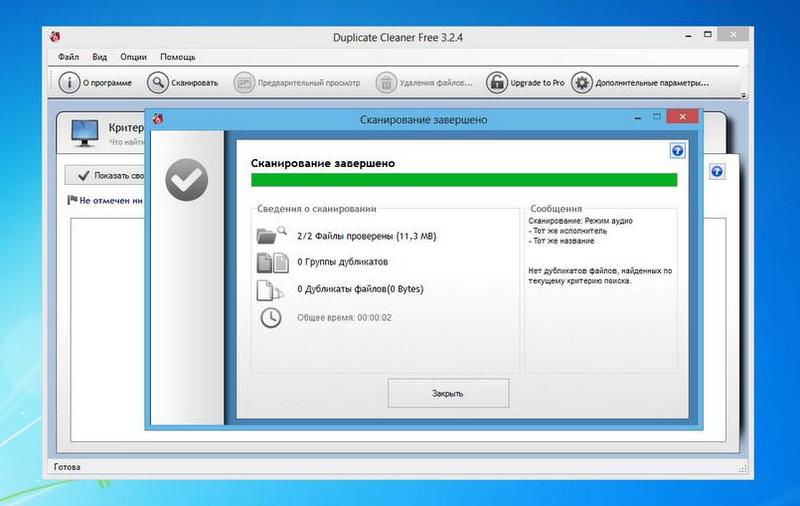Image resolution: width=800 pixels, height=506 pixels.
Task: Click the Удаления файлов trash icon
Action: pyautogui.click(x=386, y=82)
